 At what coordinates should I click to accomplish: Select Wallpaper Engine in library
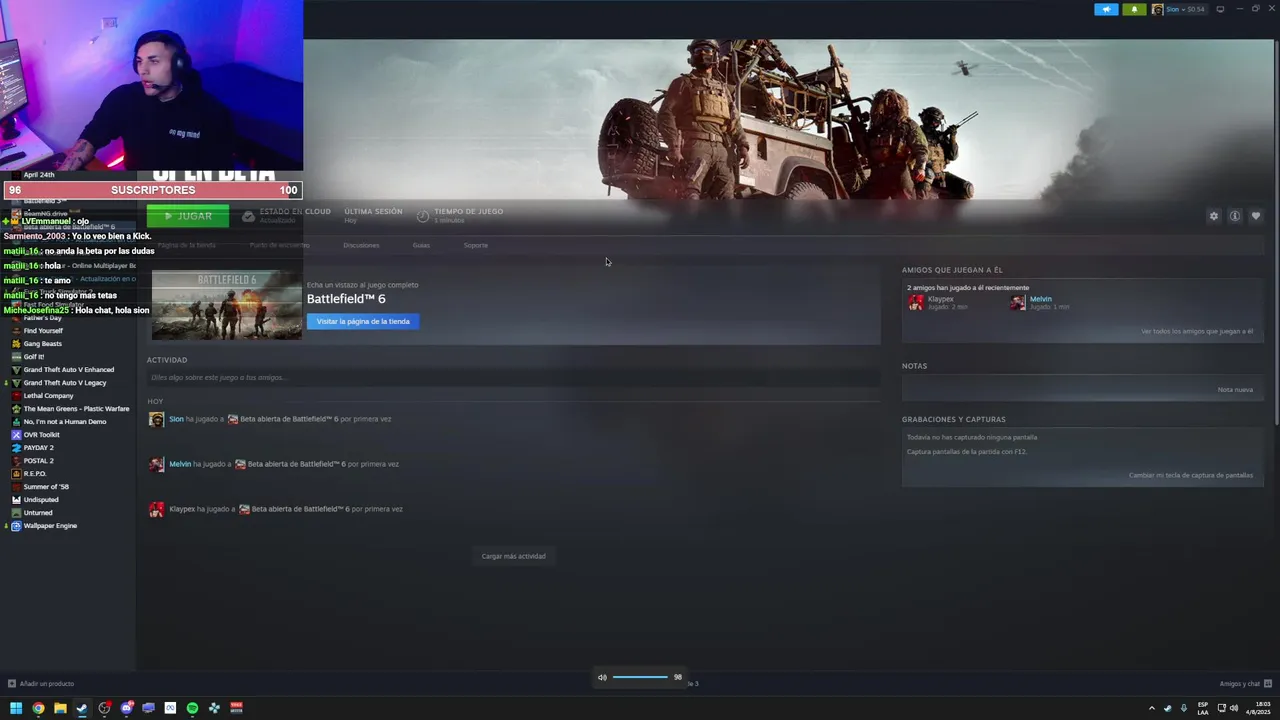coord(50,526)
